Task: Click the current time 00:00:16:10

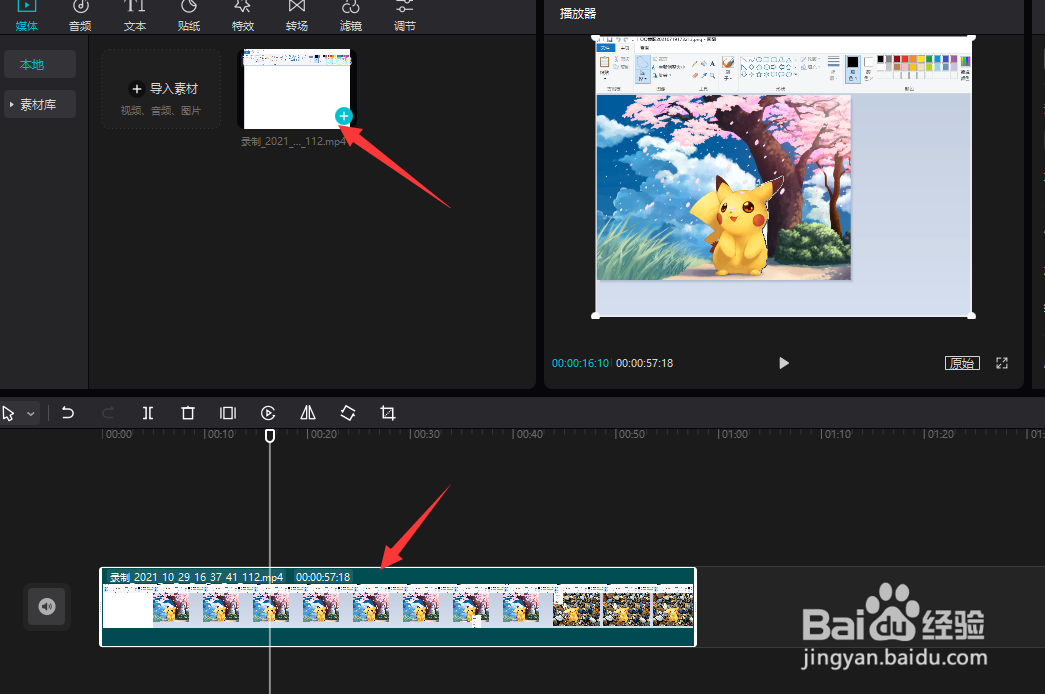Action: tap(580, 363)
